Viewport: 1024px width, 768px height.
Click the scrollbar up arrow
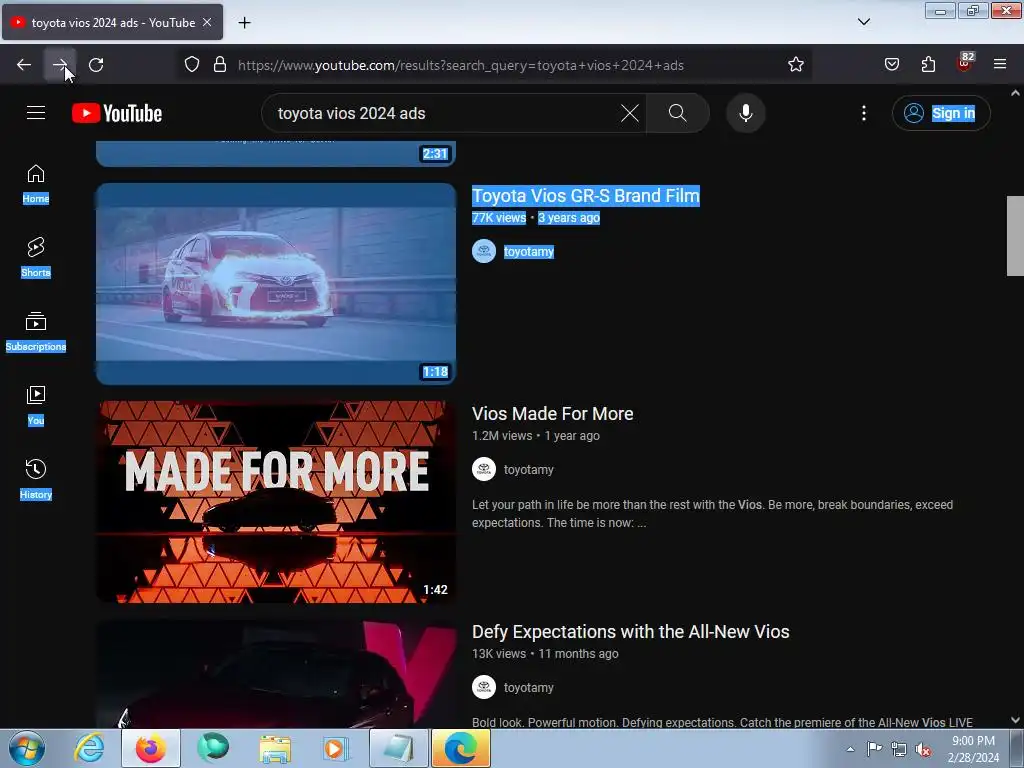(1015, 93)
